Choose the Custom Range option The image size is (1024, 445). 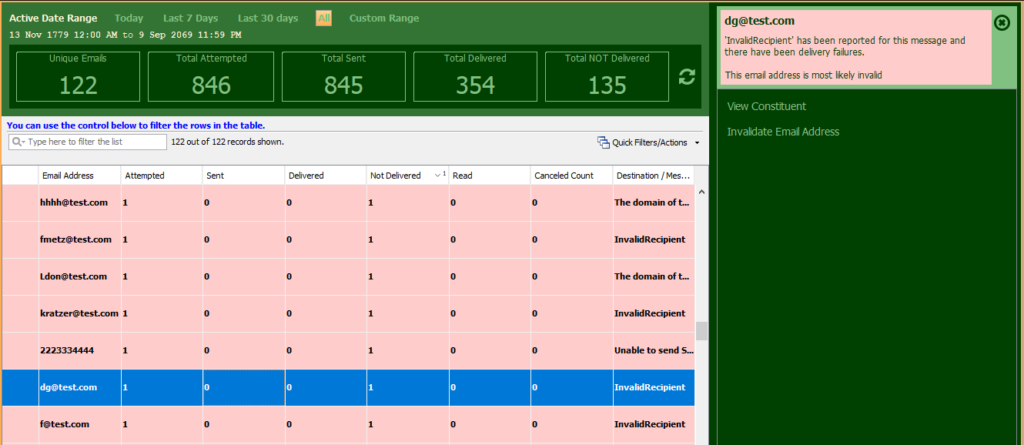(384, 18)
